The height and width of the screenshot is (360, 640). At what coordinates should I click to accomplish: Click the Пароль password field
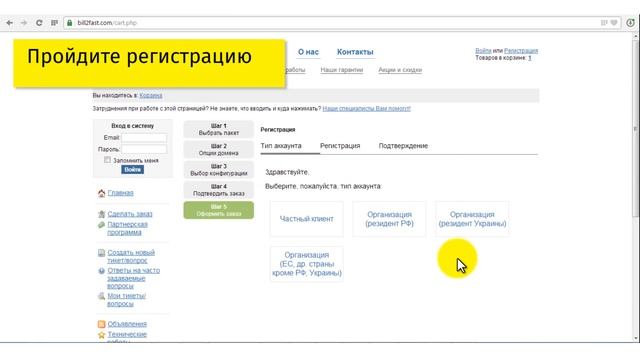(x=144, y=149)
